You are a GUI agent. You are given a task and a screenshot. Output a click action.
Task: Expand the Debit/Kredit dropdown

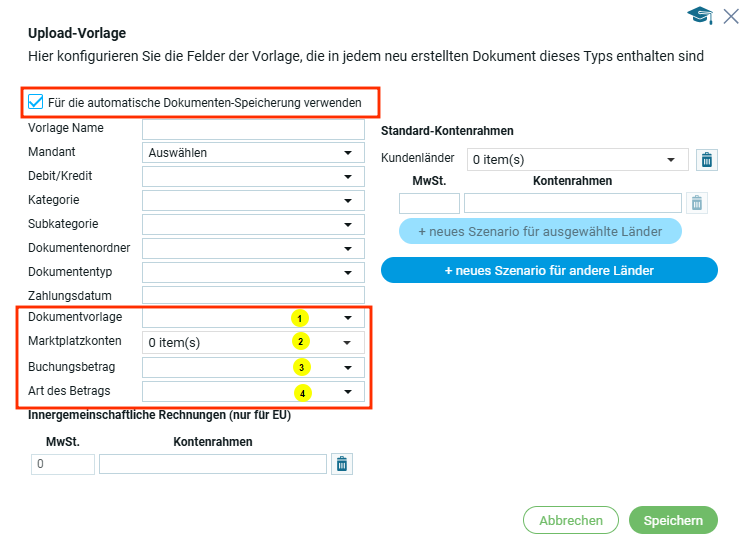click(253, 177)
